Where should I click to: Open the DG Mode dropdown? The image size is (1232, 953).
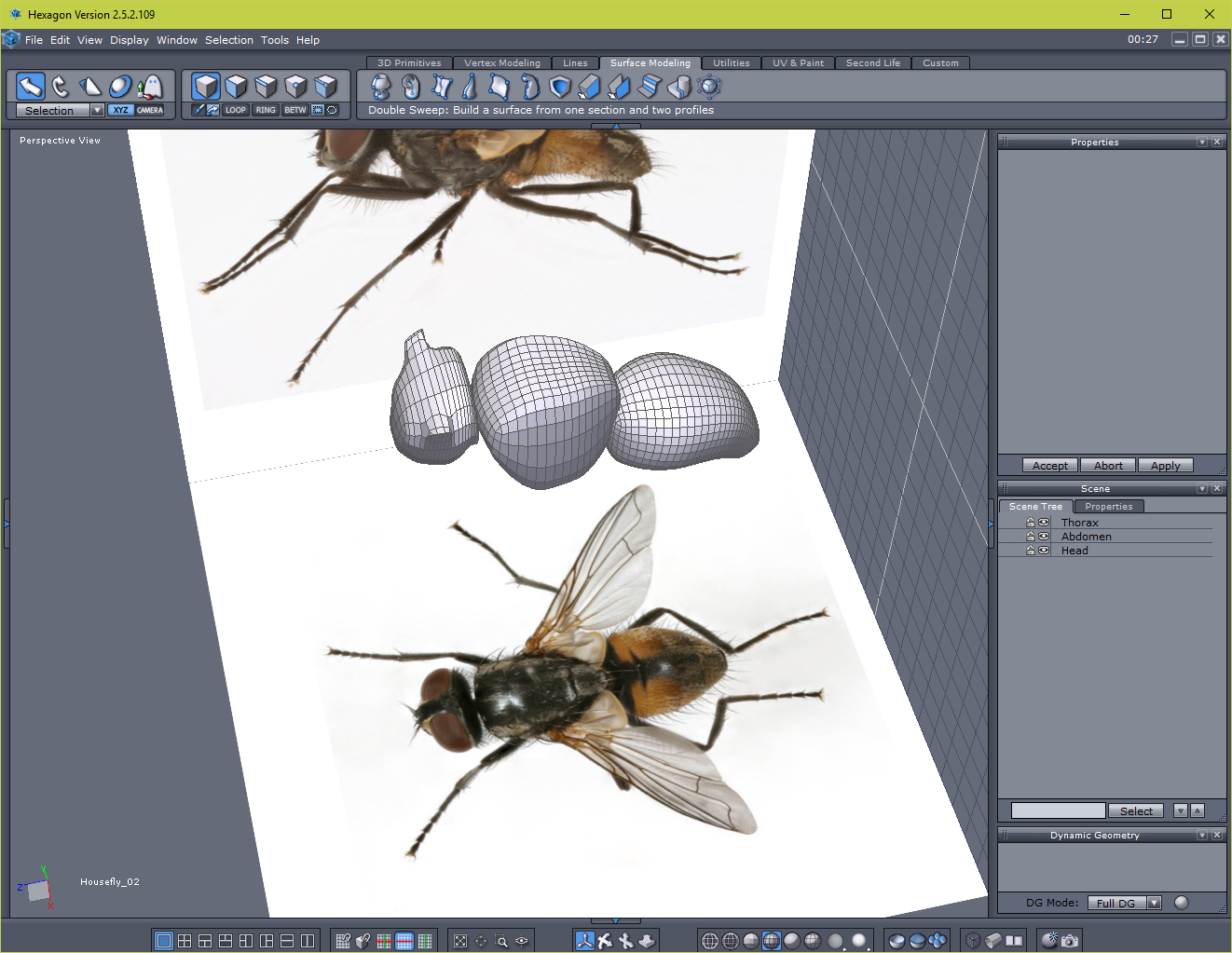1154,903
